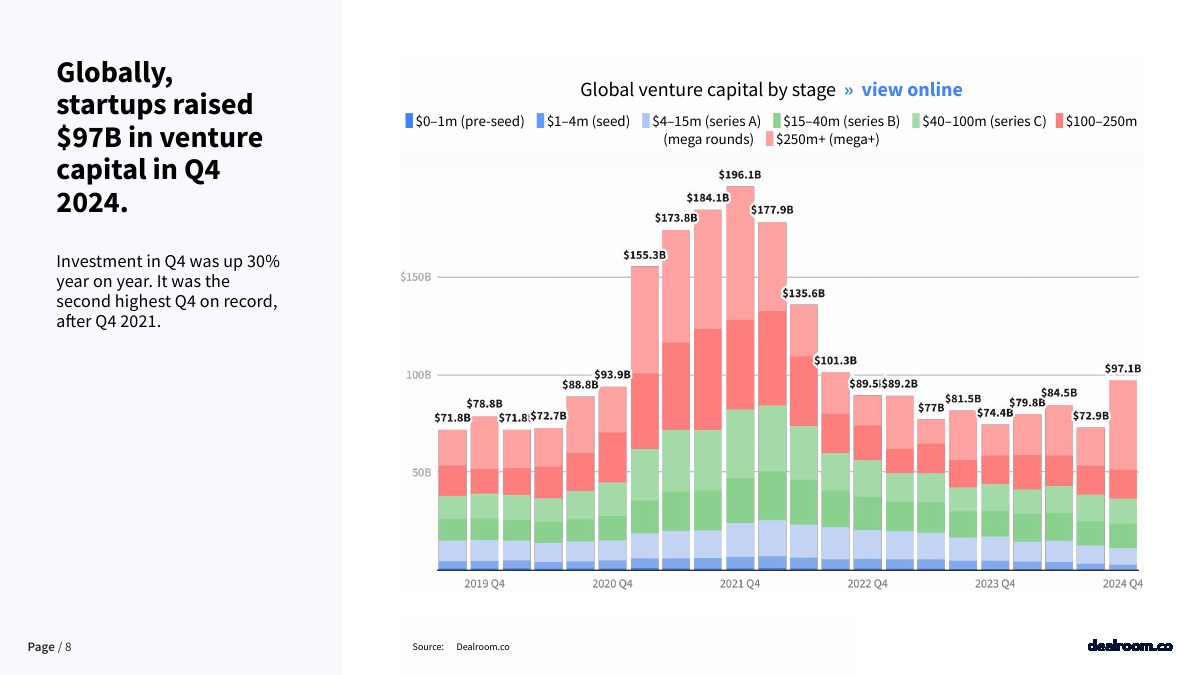Click the $72.9B bar label
The image size is (1200, 675).
(1090, 415)
